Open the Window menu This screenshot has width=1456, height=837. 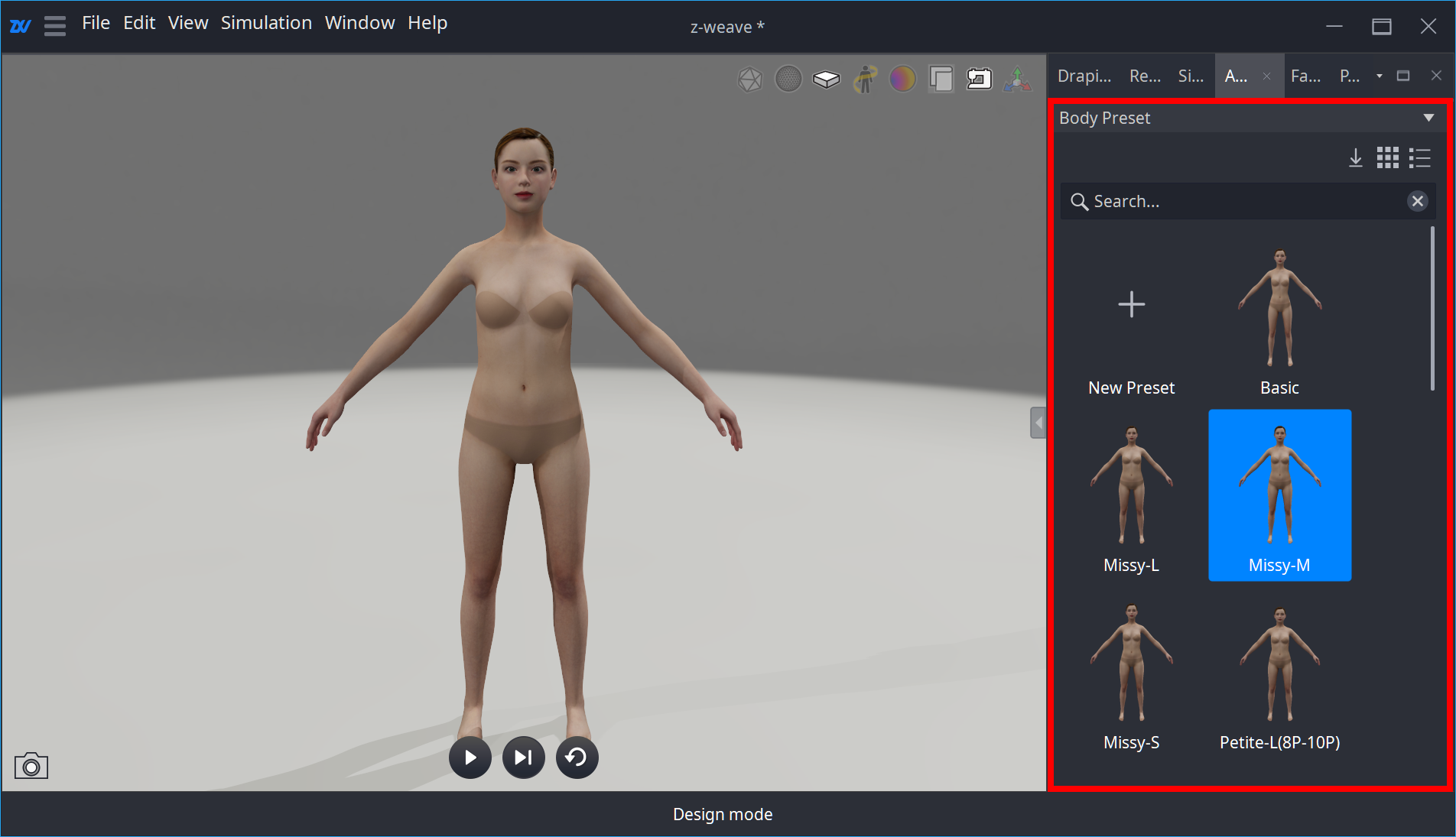click(x=359, y=23)
